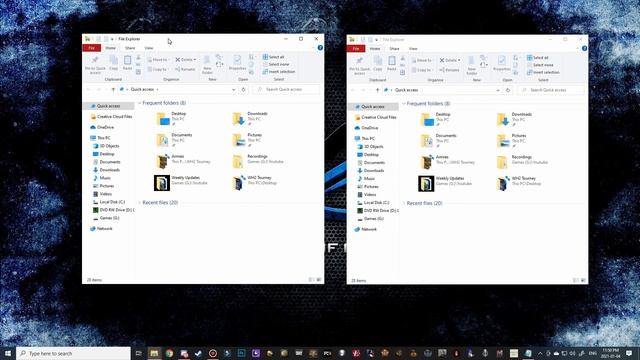This screenshot has width=640, height=360.
Task: Collapse Frequent folders section in right window
Action: [x=404, y=104]
